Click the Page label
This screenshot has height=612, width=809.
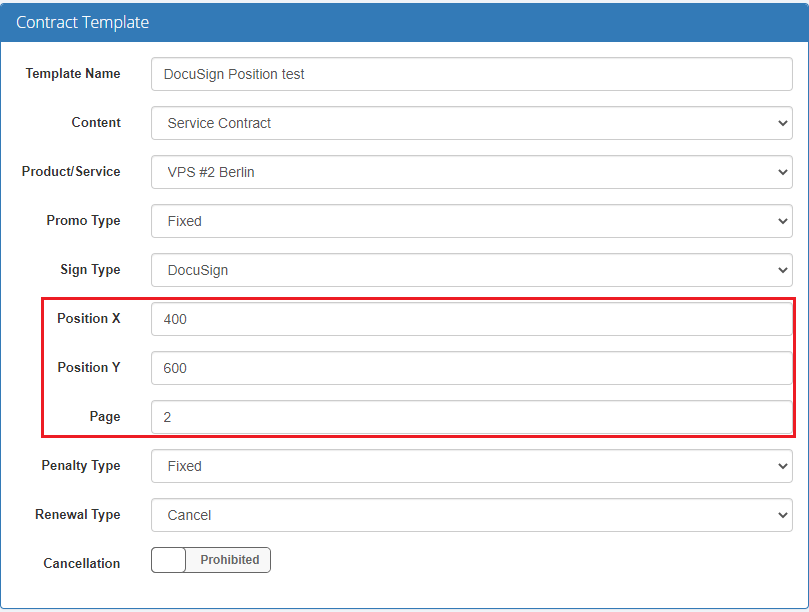pyautogui.click(x=105, y=417)
